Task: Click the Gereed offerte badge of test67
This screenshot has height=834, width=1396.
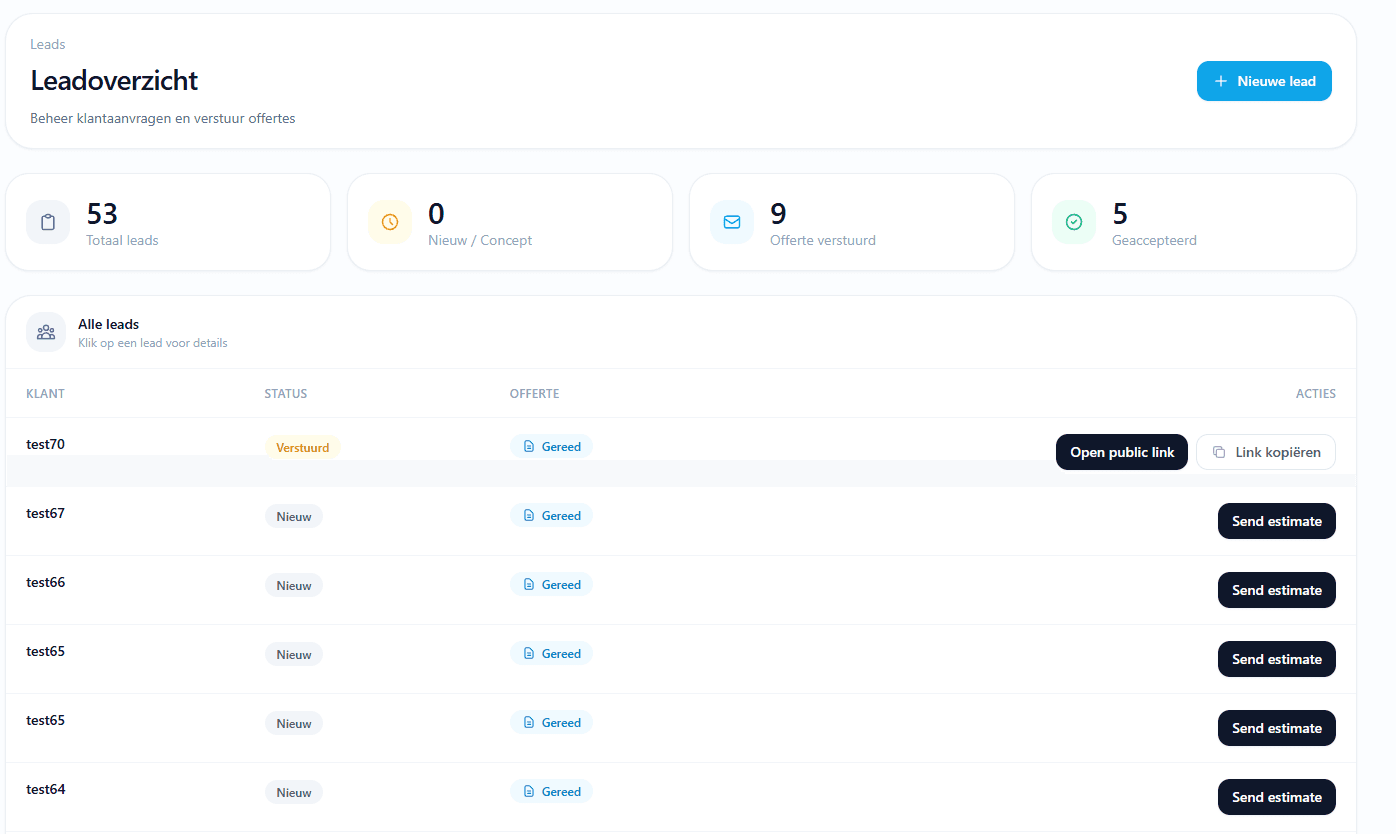Action: pos(551,516)
